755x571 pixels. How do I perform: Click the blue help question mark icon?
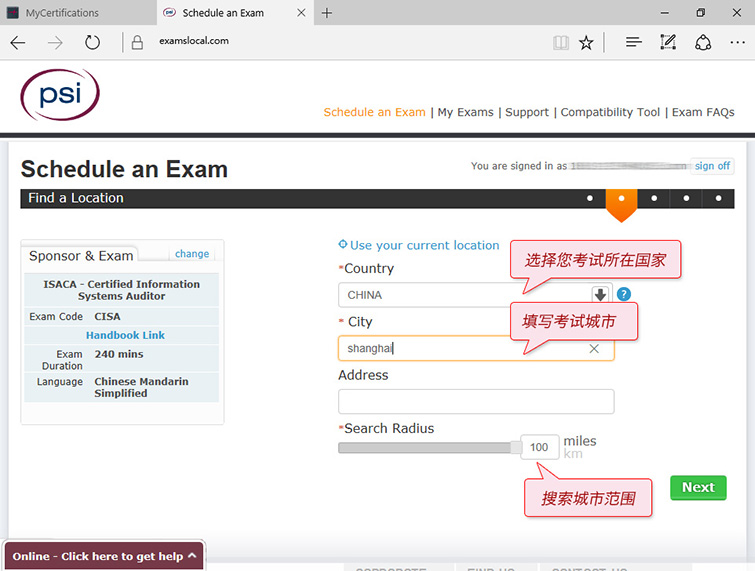click(624, 294)
